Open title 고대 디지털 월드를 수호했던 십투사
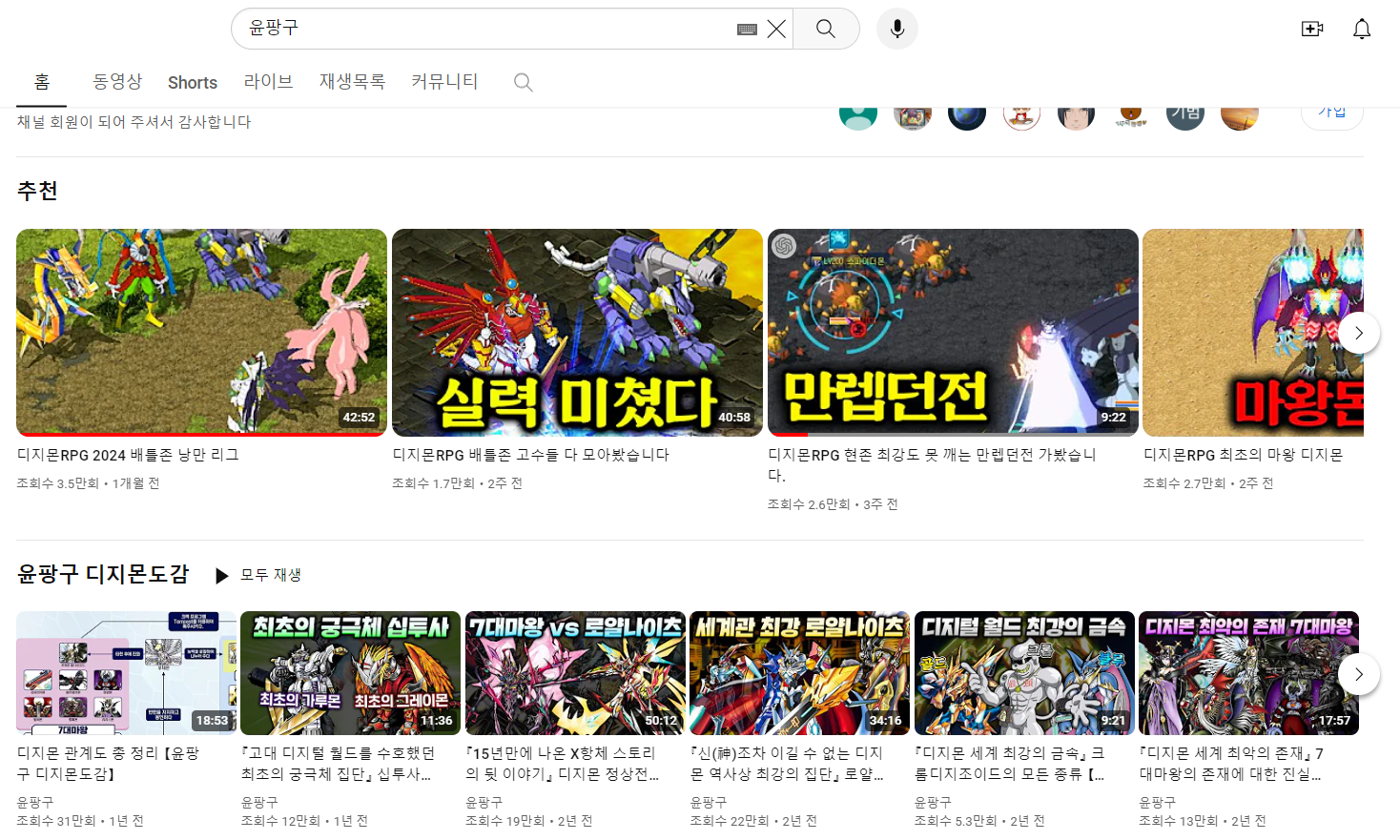The height and width of the screenshot is (840, 1400). 339,764
